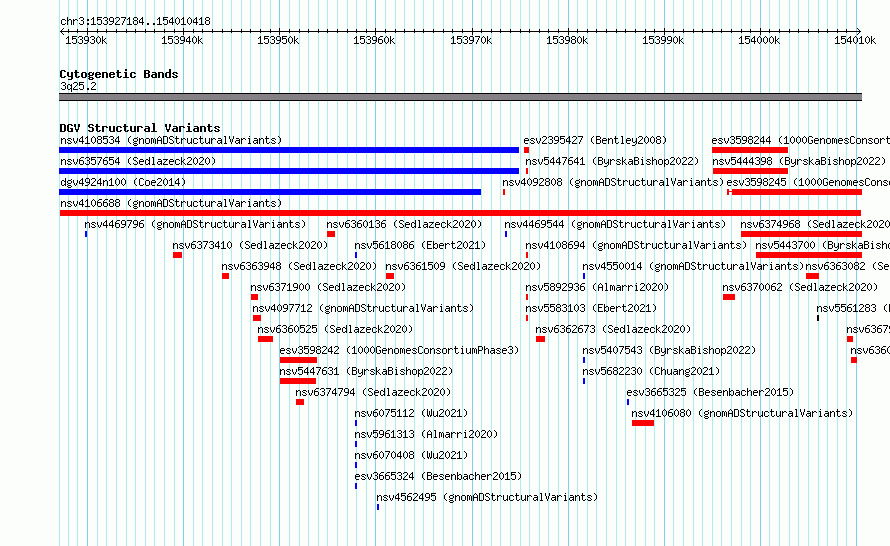The width and height of the screenshot is (890, 546).
Task: Select nsv6363948 (Sedlazeck2020) label
Action: pyautogui.click(x=299, y=266)
